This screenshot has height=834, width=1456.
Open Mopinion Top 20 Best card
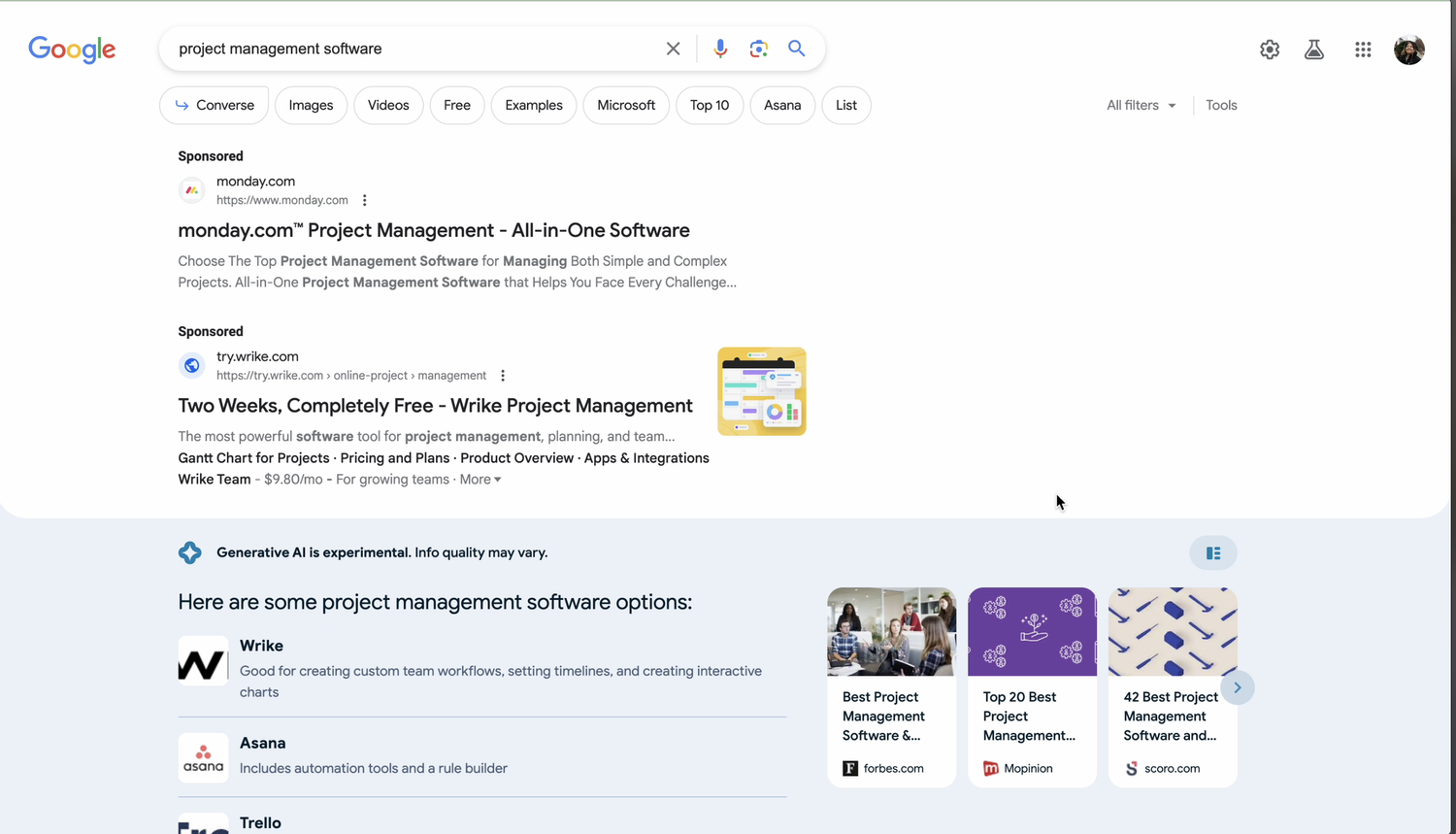click(1032, 687)
